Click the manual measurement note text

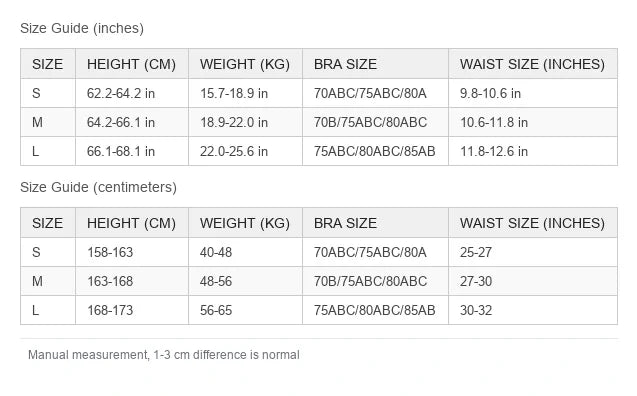pos(164,355)
